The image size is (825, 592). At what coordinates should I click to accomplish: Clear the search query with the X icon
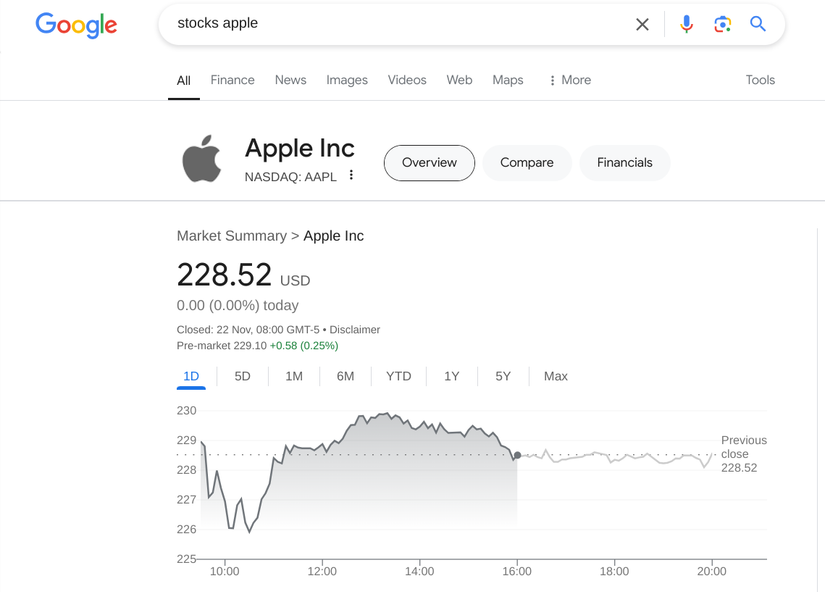pyautogui.click(x=642, y=24)
